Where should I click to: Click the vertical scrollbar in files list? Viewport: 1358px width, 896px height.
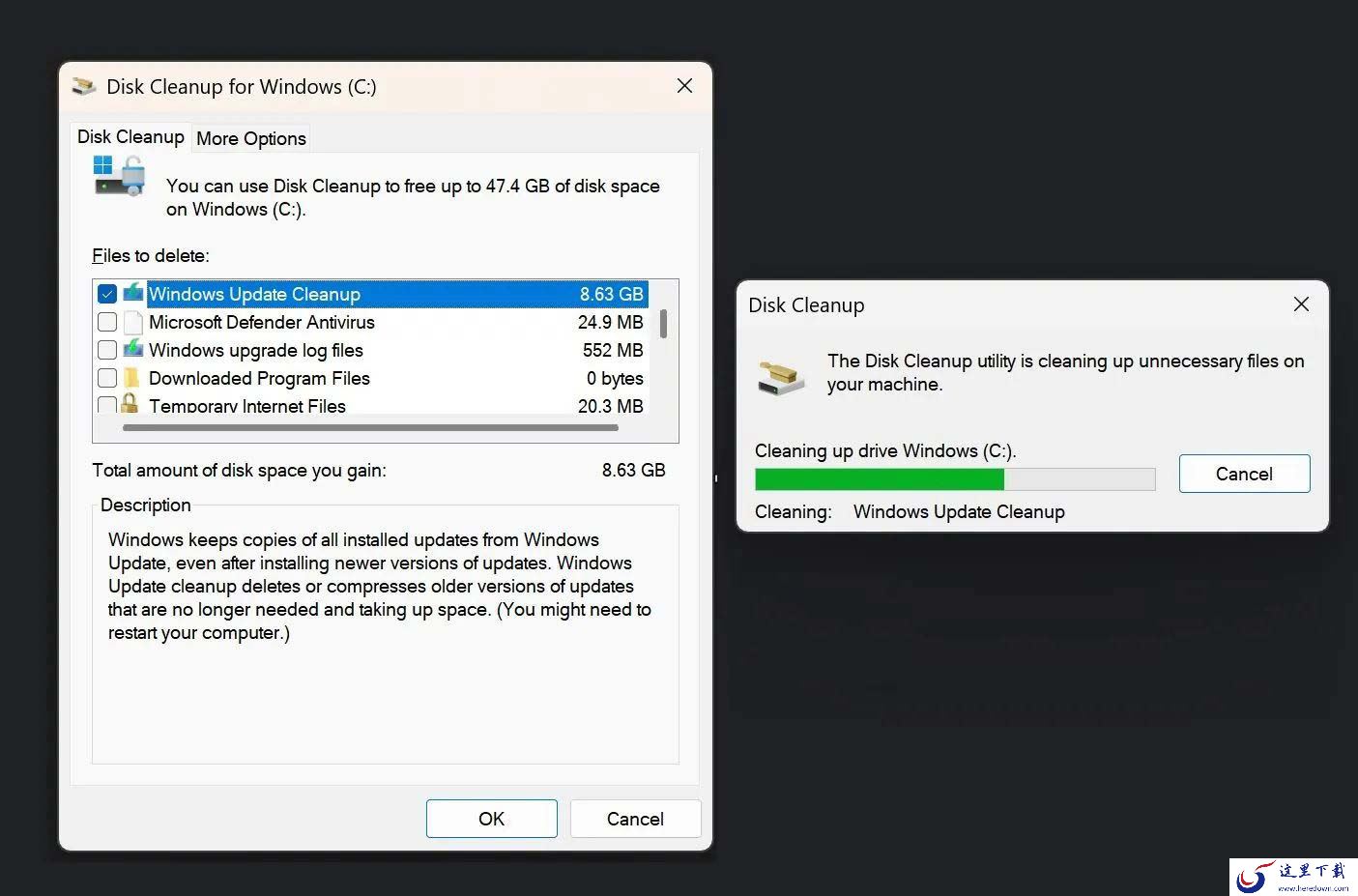point(664,324)
